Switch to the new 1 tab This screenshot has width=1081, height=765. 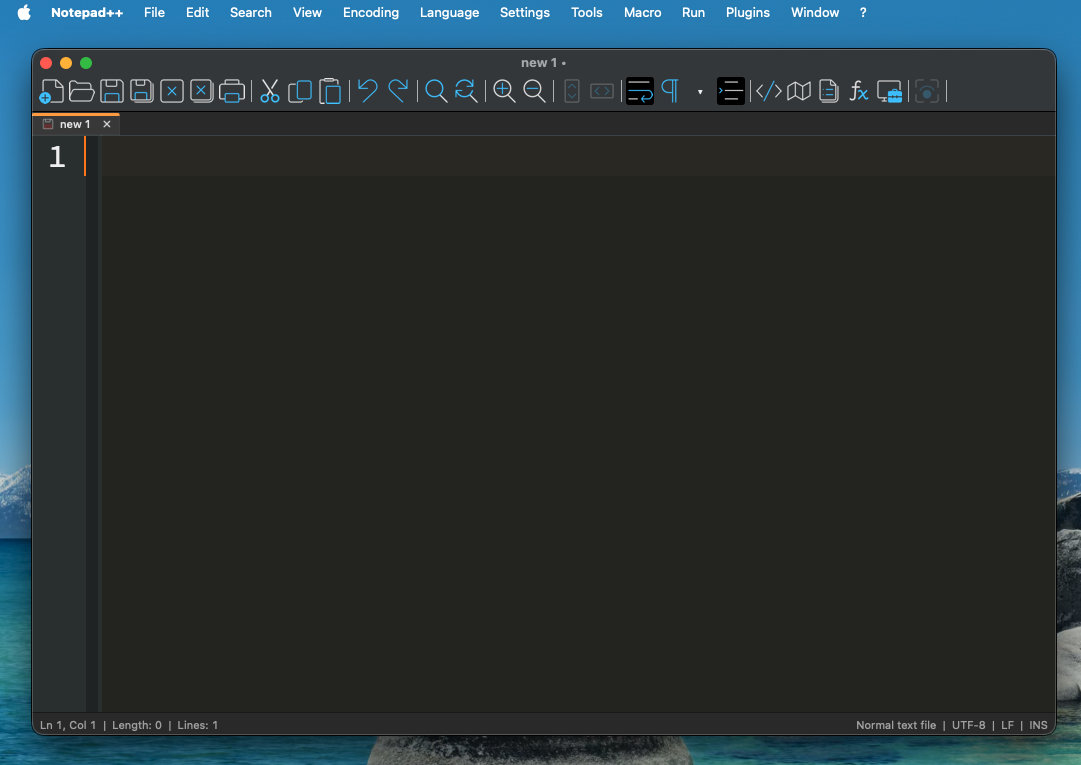(x=74, y=124)
